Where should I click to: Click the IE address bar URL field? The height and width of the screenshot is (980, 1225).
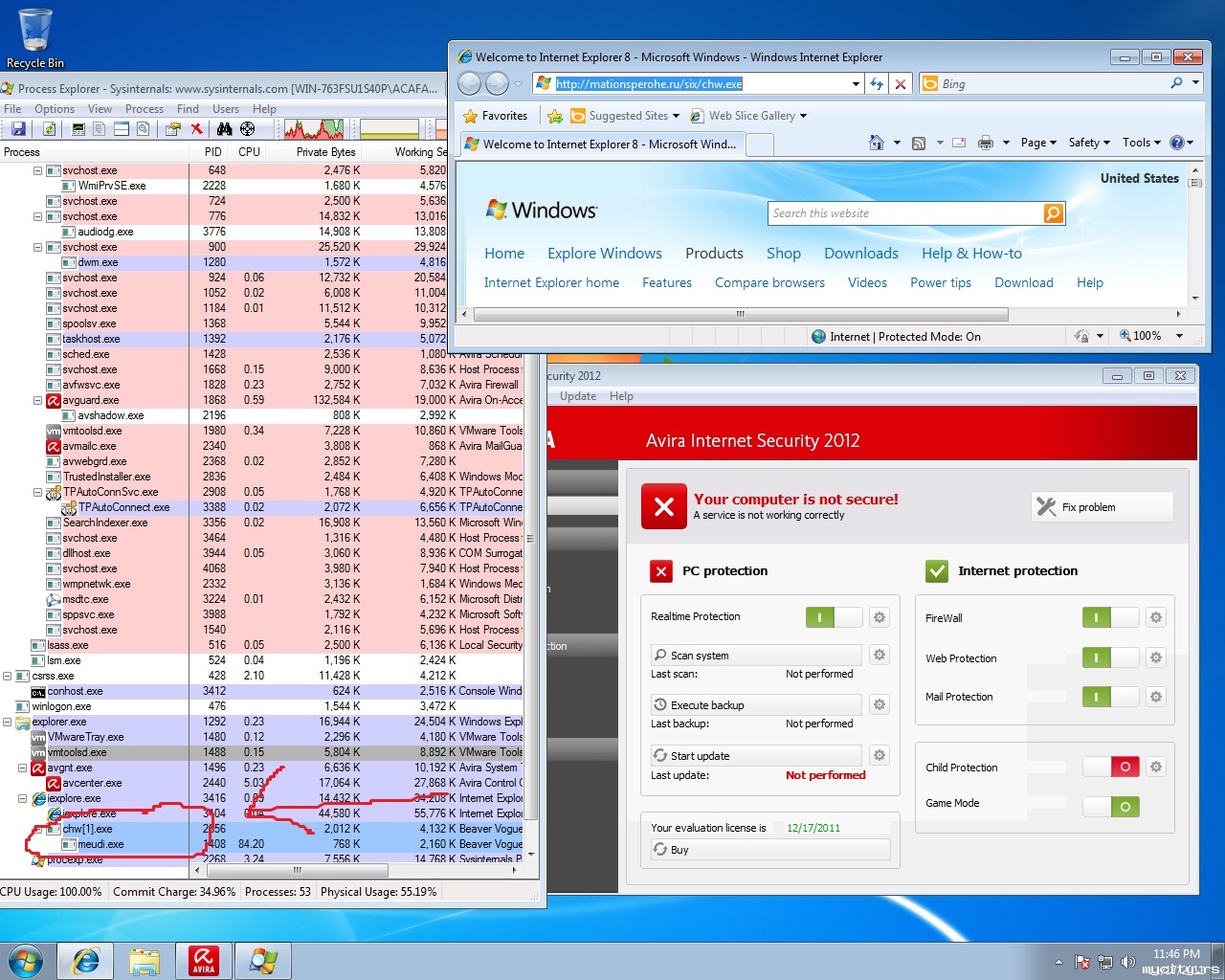[x=700, y=84]
